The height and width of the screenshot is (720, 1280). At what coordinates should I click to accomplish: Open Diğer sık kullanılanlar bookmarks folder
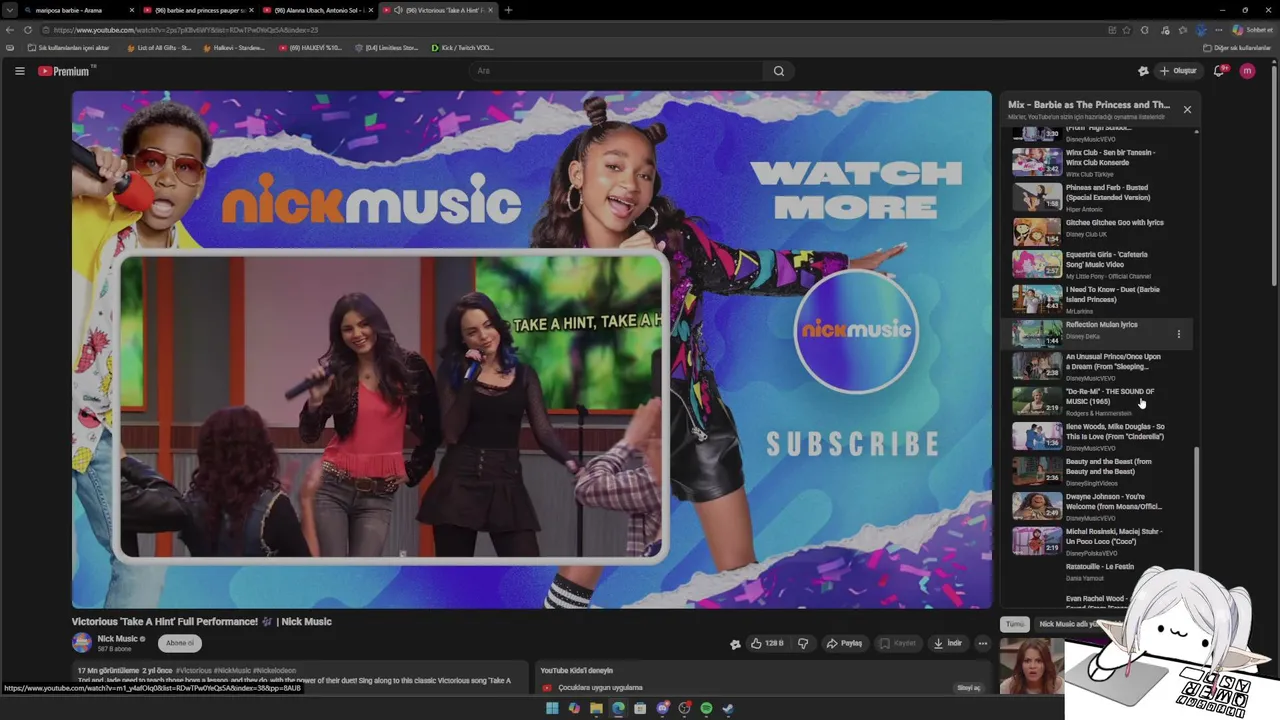[x=1237, y=47]
